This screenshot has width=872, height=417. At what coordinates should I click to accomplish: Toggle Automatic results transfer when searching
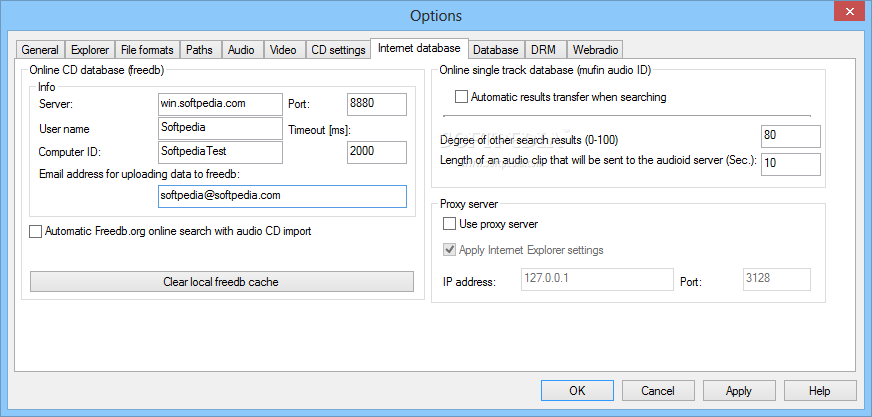[x=462, y=98]
